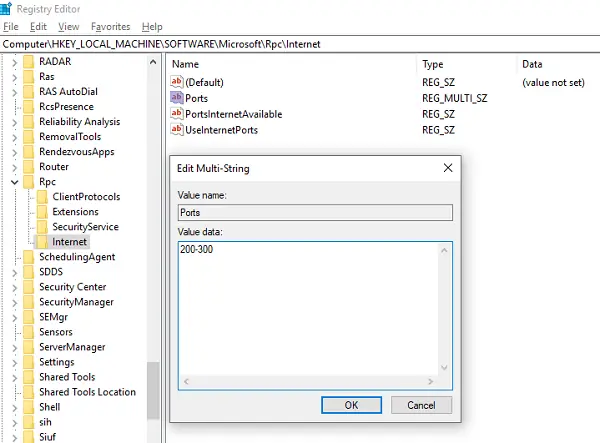Confirm the dialog with OK

pyautogui.click(x=350, y=405)
